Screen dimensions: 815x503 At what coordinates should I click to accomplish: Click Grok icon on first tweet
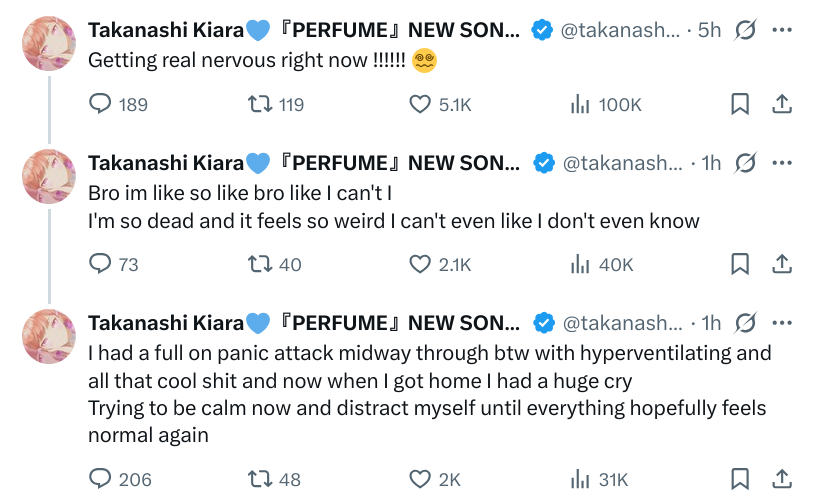click(745, 30)
